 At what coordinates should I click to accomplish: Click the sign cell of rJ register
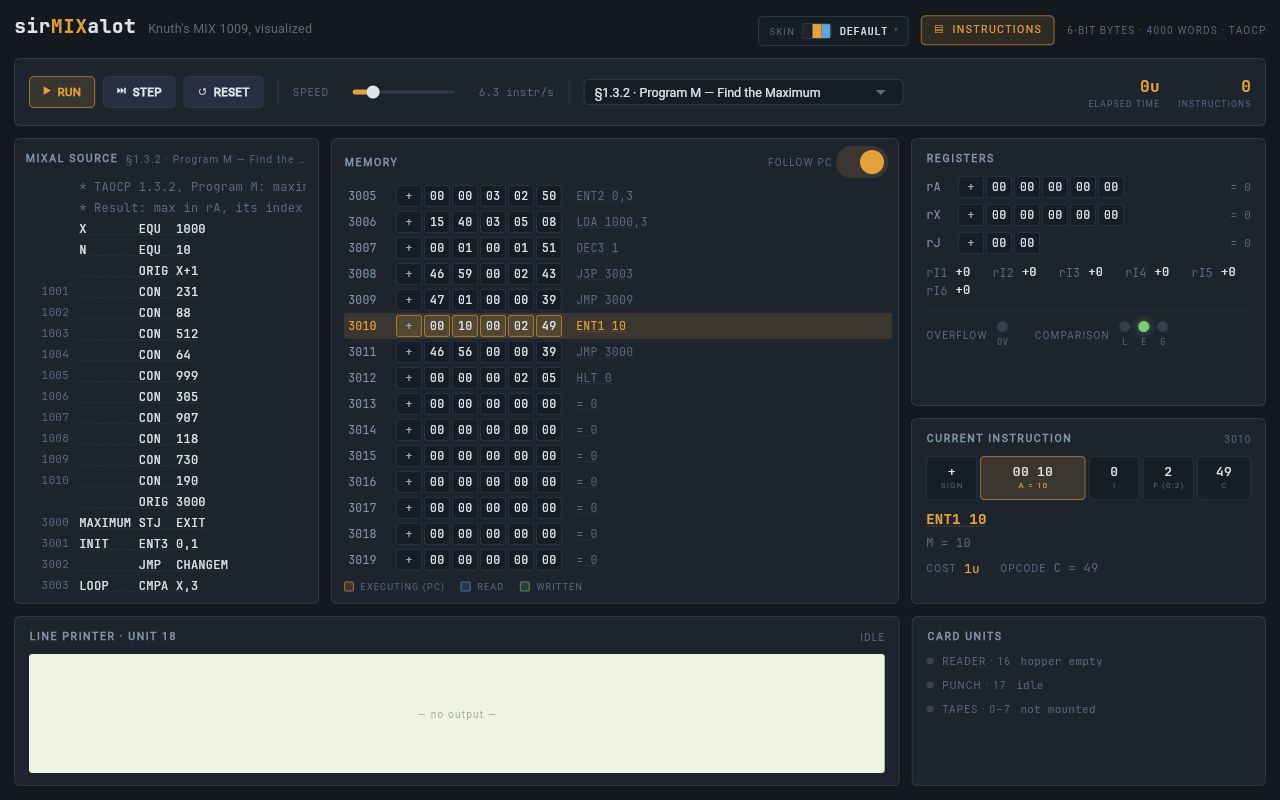click(x=970, y=243)
